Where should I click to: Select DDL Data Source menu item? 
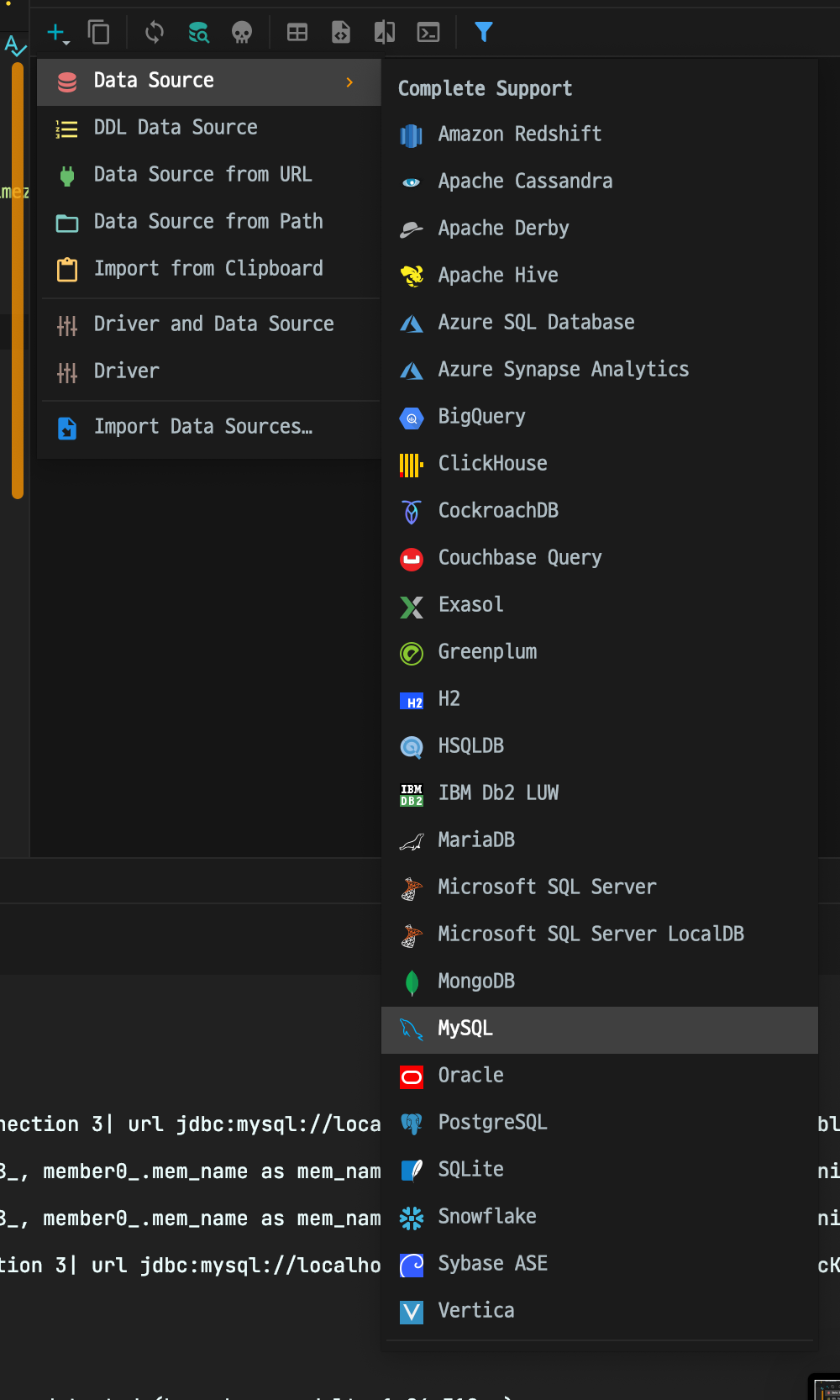point(209,129)
